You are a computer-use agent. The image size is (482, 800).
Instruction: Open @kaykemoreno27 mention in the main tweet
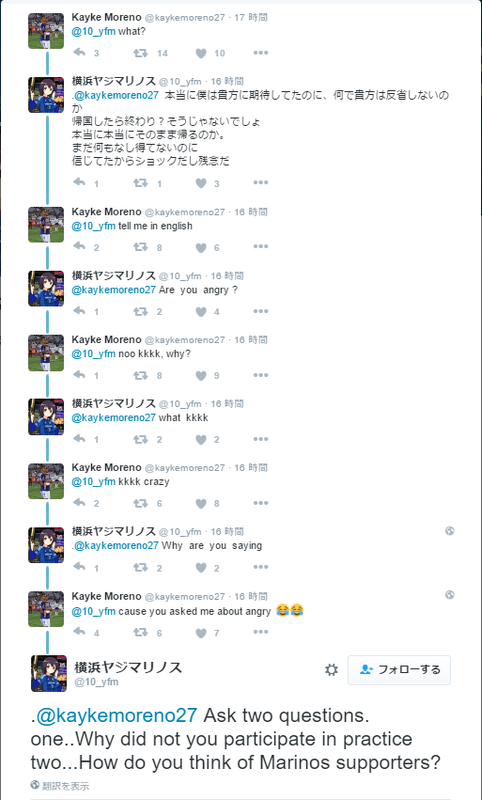116,715
